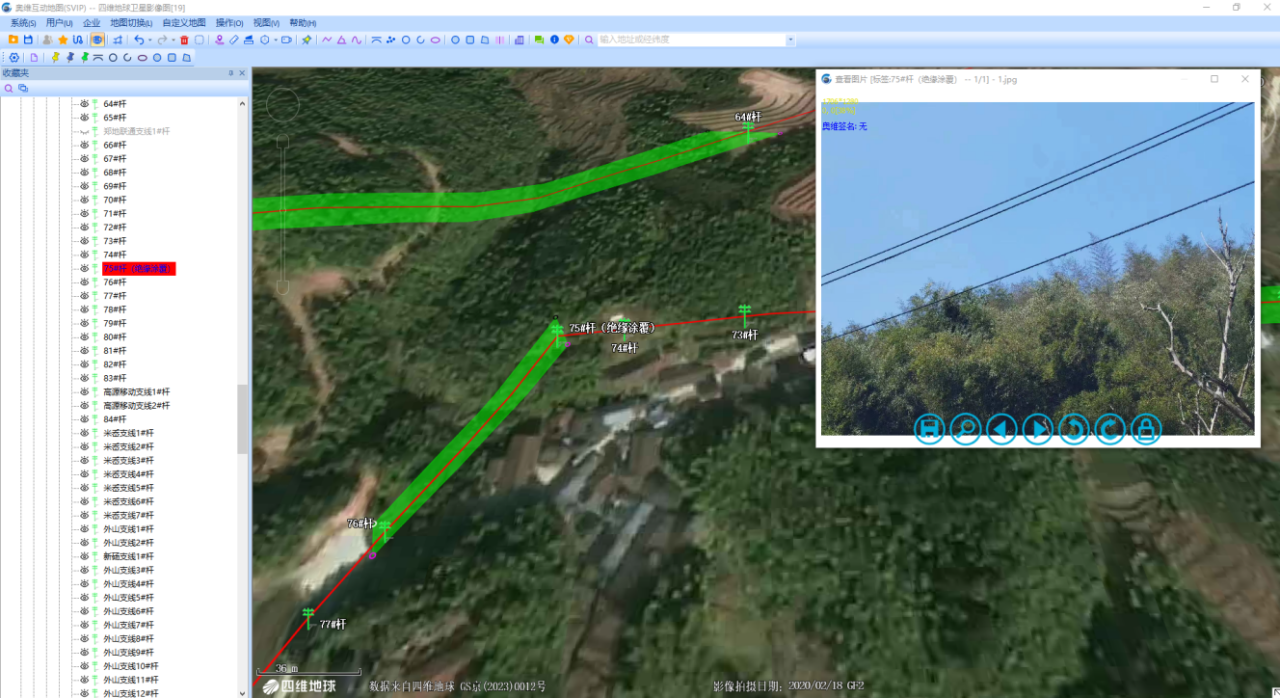Hide the 70#杆 marker via eye icon

pos(85,200)
